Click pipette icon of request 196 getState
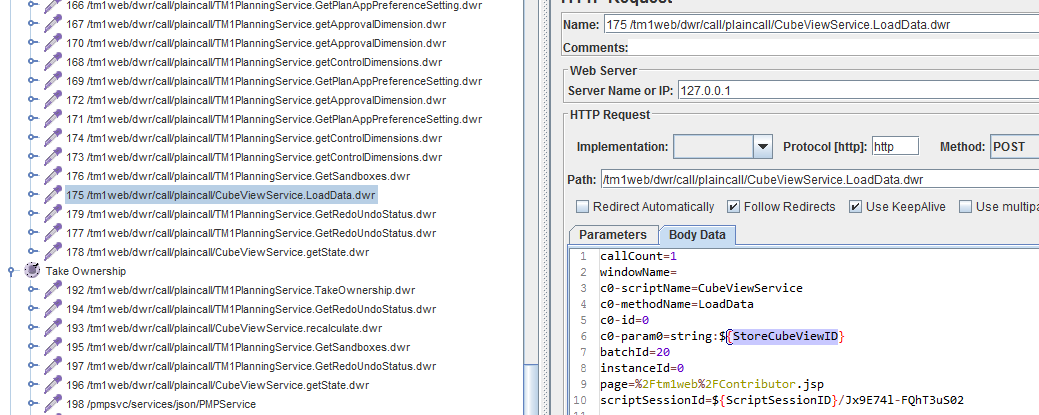 (x=52, y=386)
